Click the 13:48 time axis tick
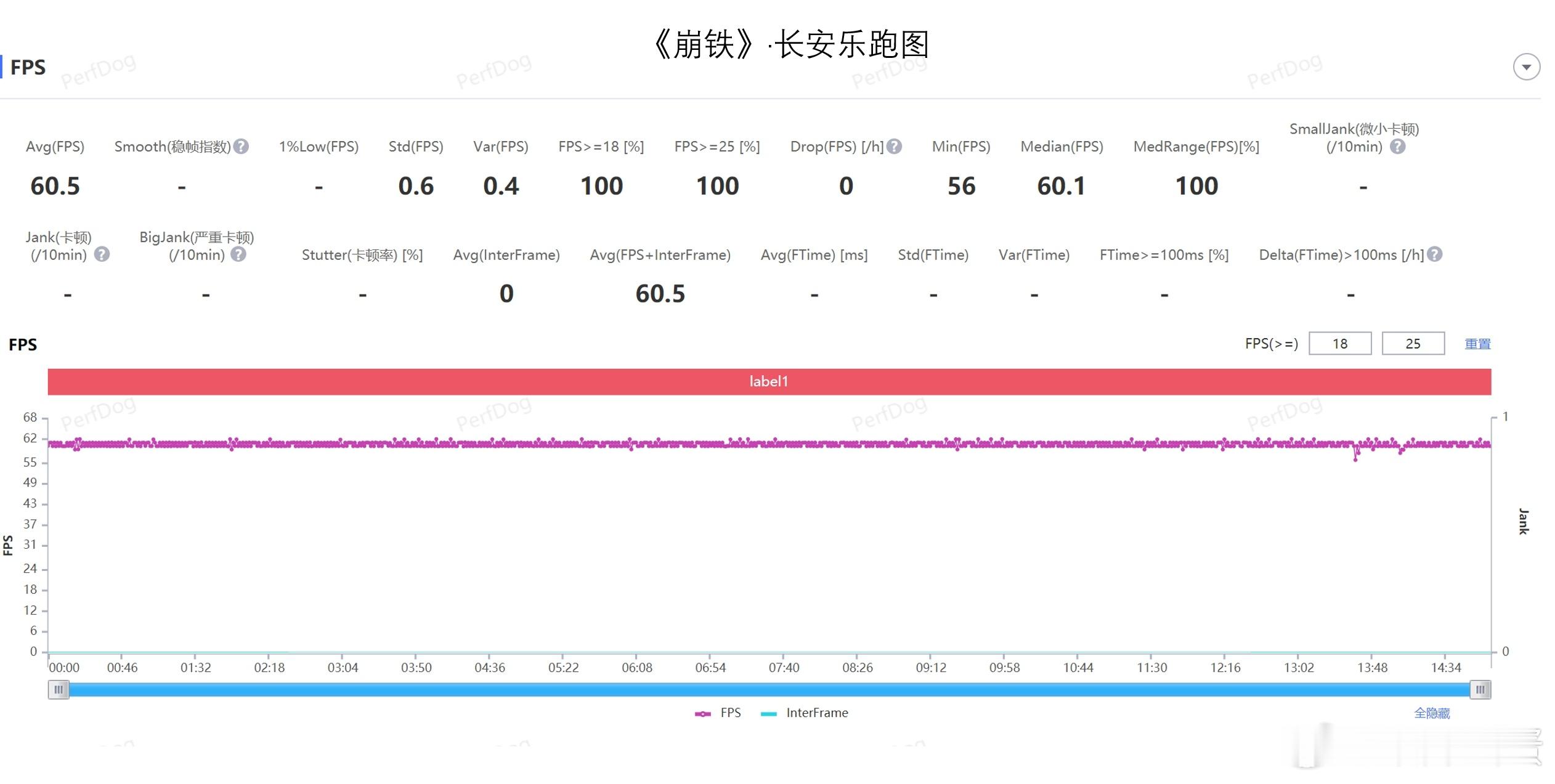The image size is (1555, 784). pos(1372,668)
